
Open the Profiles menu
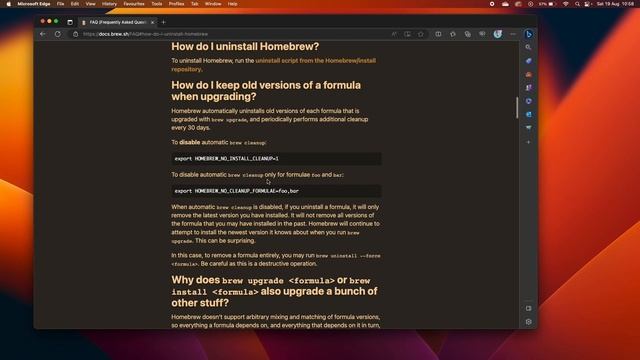(x=176, y=4)
